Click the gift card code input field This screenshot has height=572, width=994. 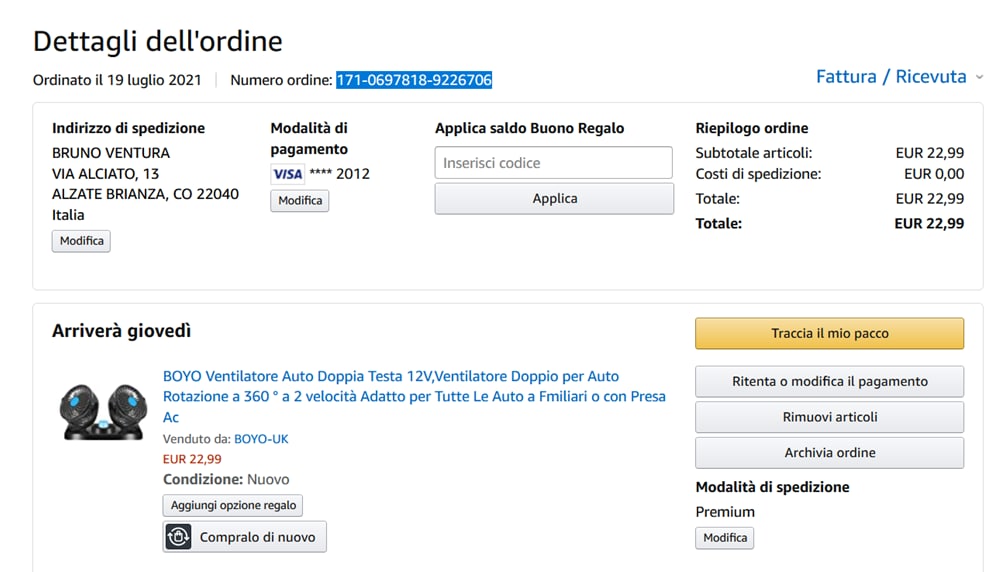click(553, 163)
